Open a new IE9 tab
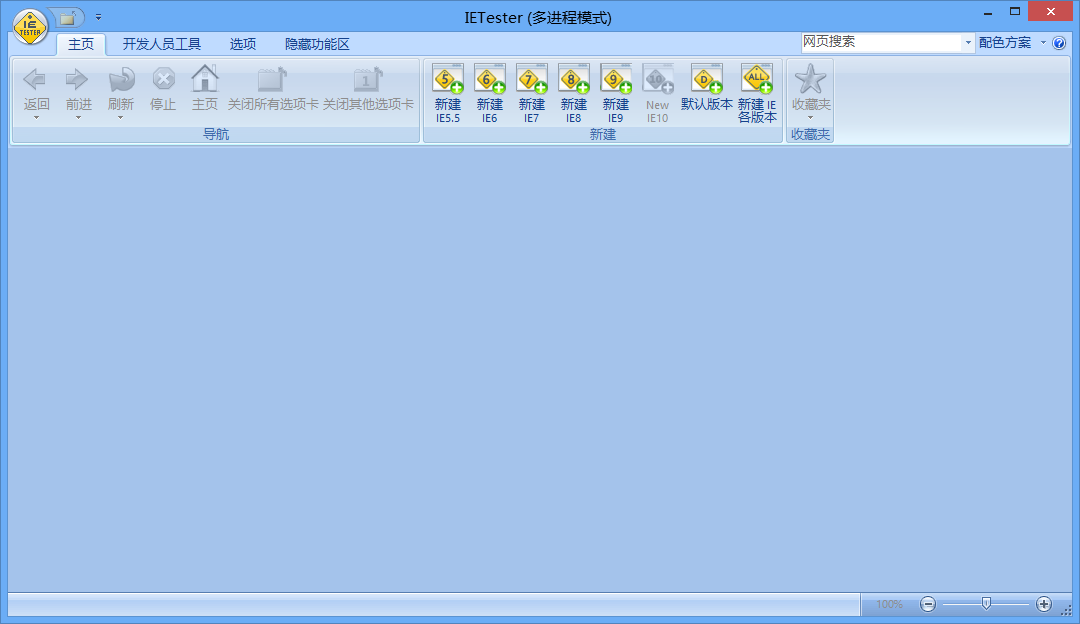Image resolution: width=1080 pixels, height=624 pixels. (615, 80)
